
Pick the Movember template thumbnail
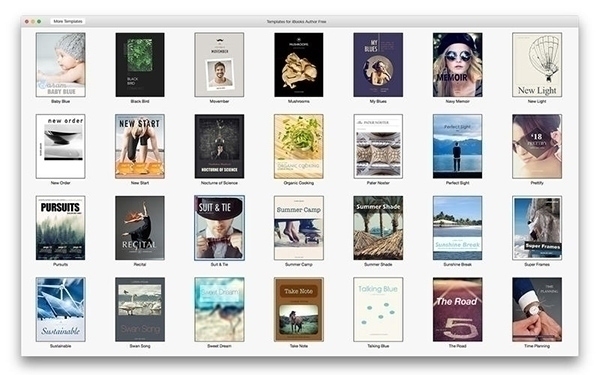tap(219, 65)
